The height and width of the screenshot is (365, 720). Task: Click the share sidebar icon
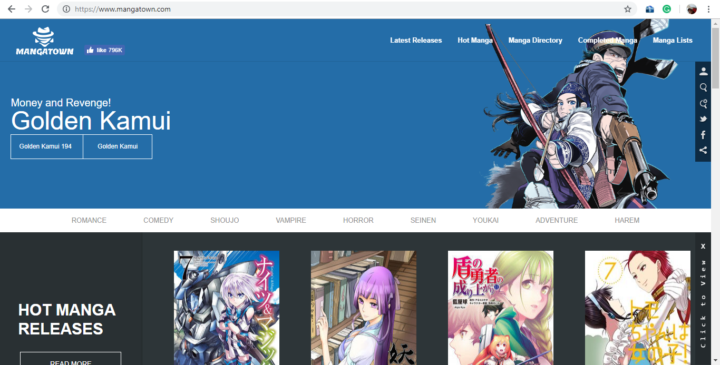tap(703, 150)
